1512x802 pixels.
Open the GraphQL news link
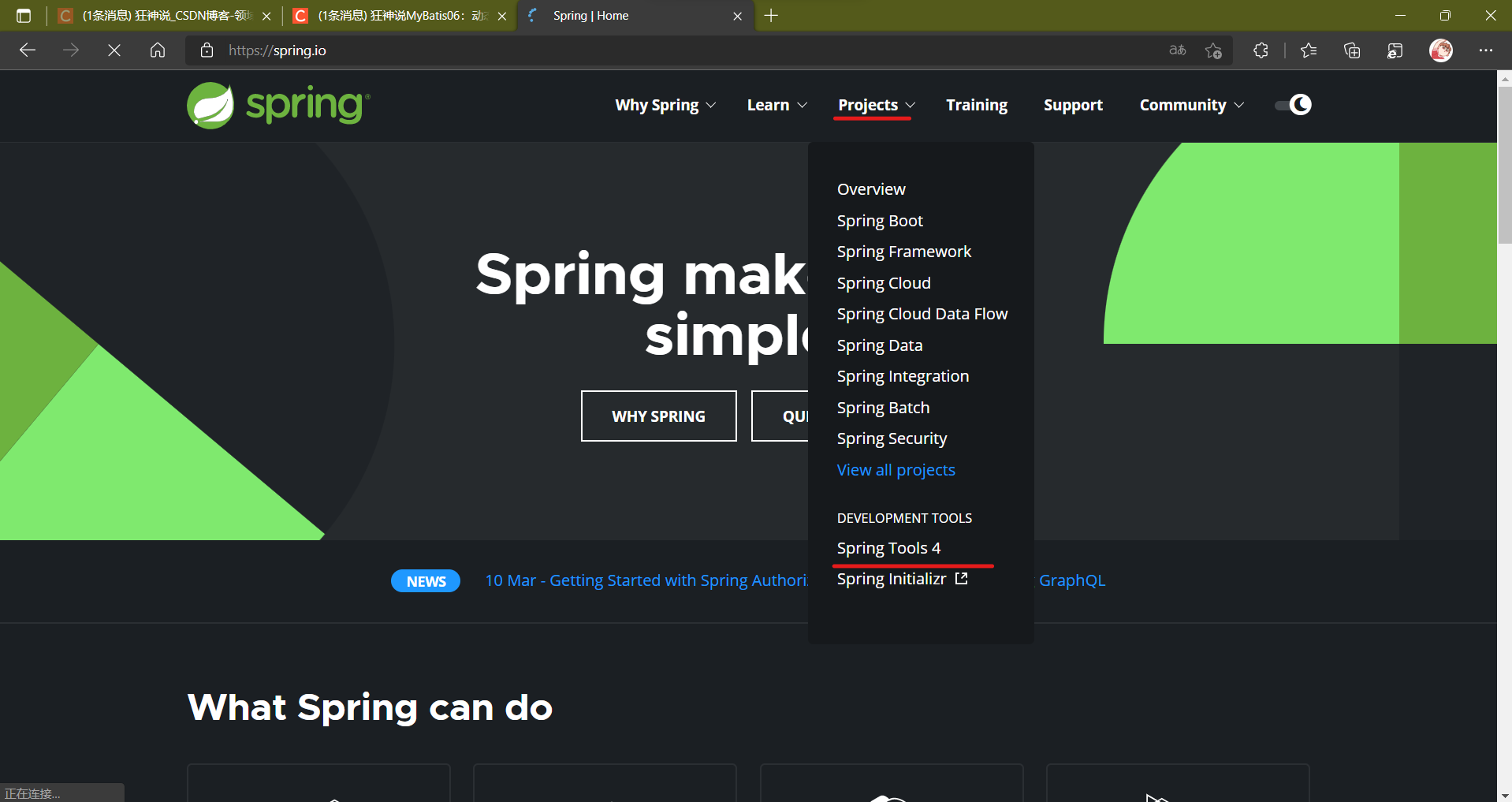[1071, 580]
